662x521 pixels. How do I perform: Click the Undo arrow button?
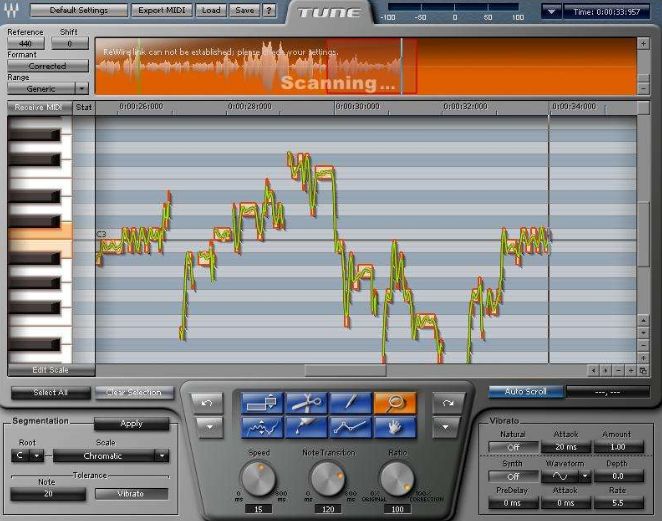coord(207,403)
